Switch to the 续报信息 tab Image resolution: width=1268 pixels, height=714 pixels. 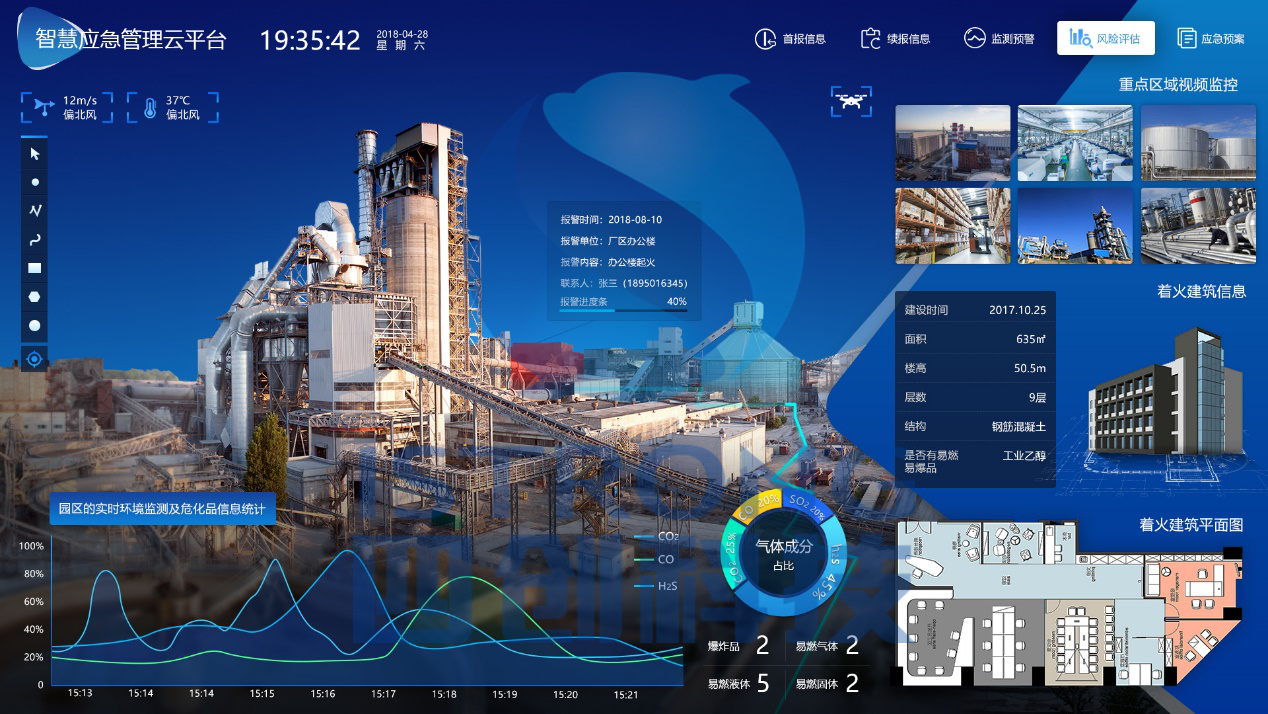[x=895, y=39]
